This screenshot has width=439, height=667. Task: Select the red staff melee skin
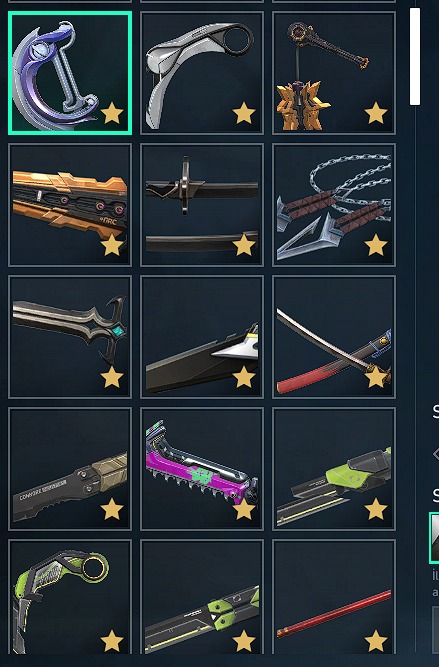tap(334, 597)
